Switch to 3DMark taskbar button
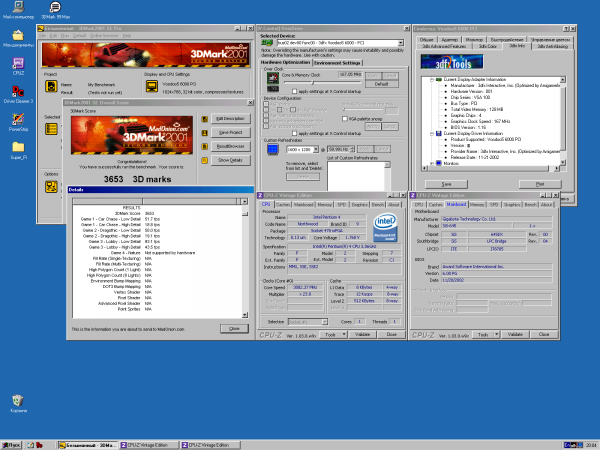This screenshot has width=600, height=450. (x=88, y=445)
